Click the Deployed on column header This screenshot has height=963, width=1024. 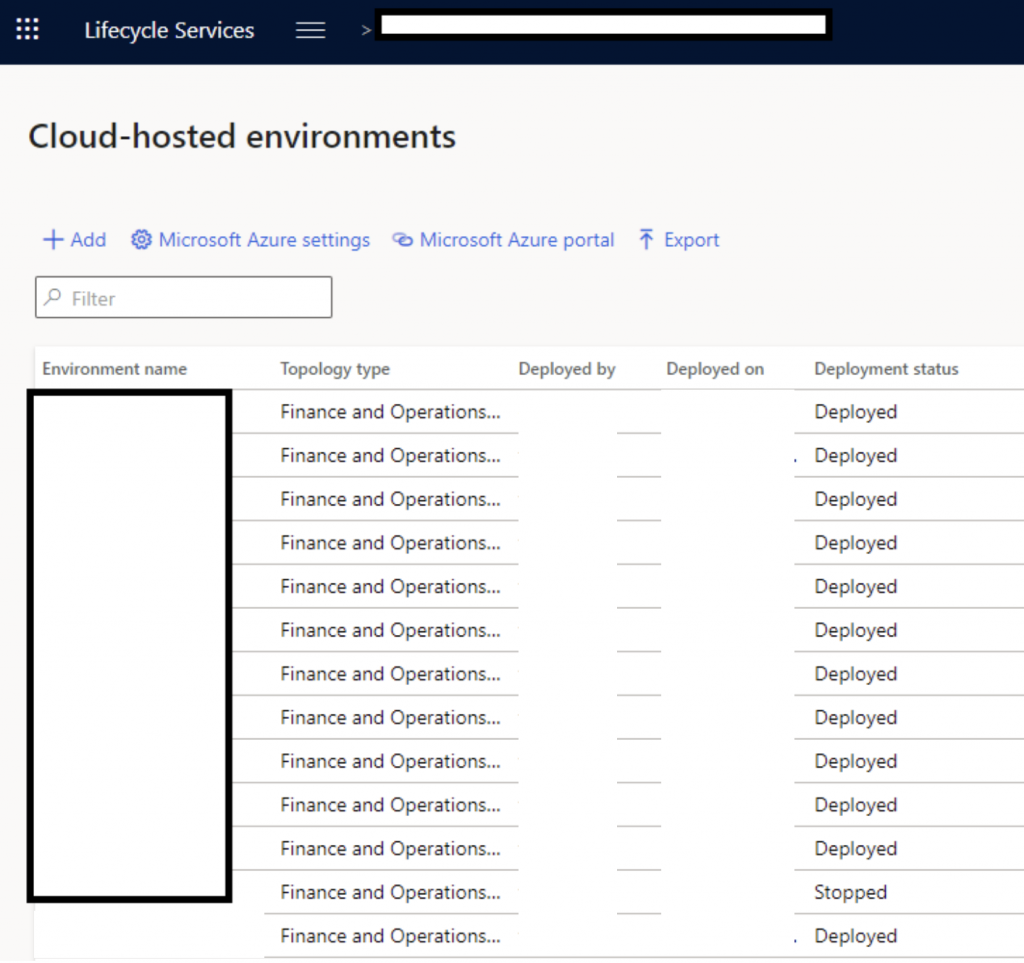click(715, 369)
